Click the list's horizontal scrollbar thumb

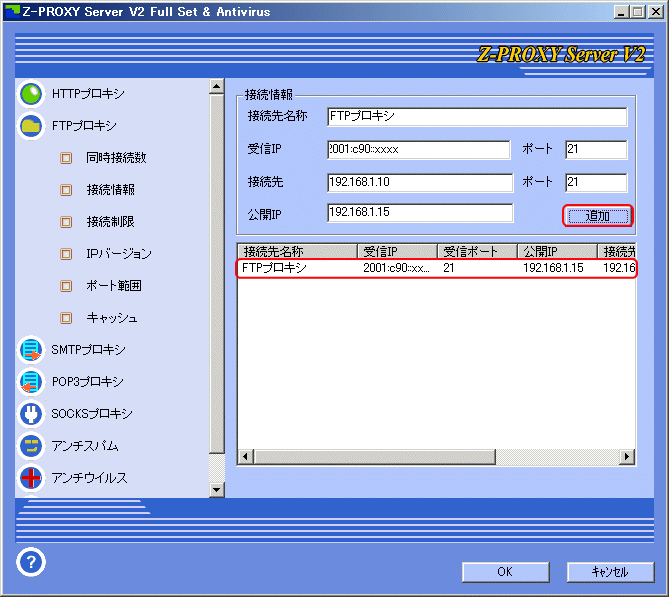(x=375, y=457)
